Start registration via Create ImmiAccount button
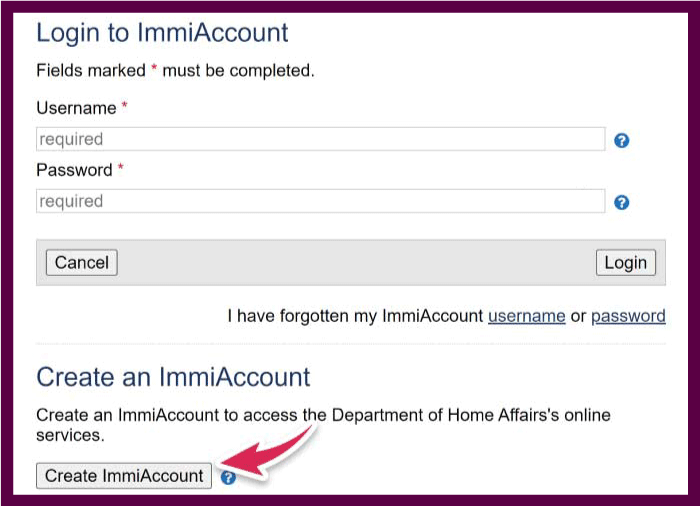 [x=124, y=476]
